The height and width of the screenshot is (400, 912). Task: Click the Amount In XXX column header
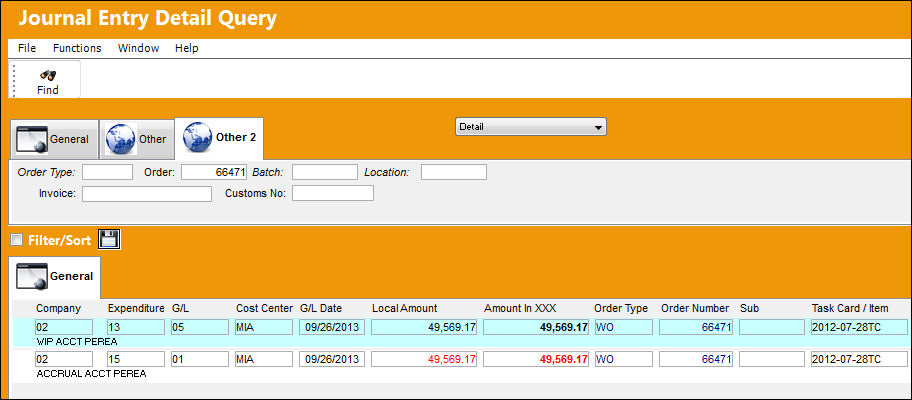[520, 309]
